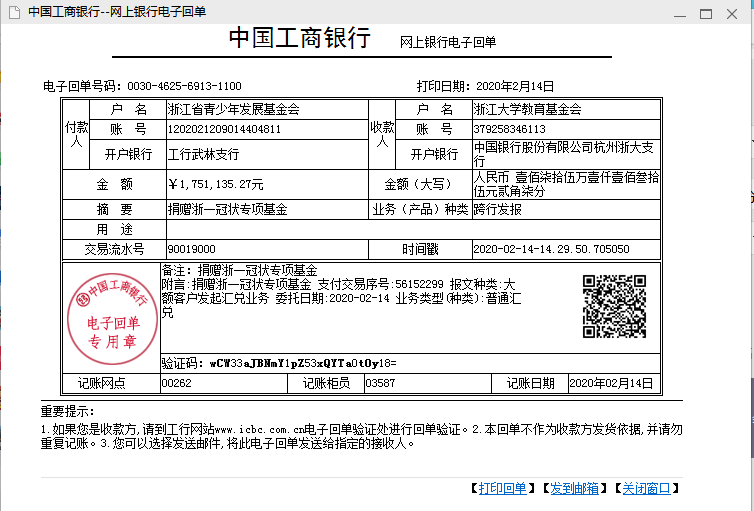Click the 金额（大写） label
This screenshot has height=511, width=754.
pyautogui.click(x=420, y=185)
